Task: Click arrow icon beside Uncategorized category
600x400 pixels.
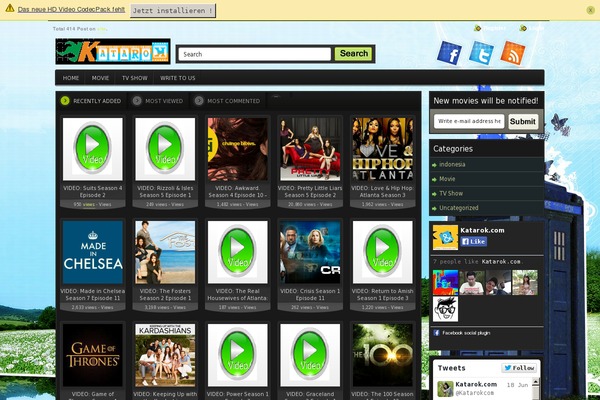Action: point(434,209)
